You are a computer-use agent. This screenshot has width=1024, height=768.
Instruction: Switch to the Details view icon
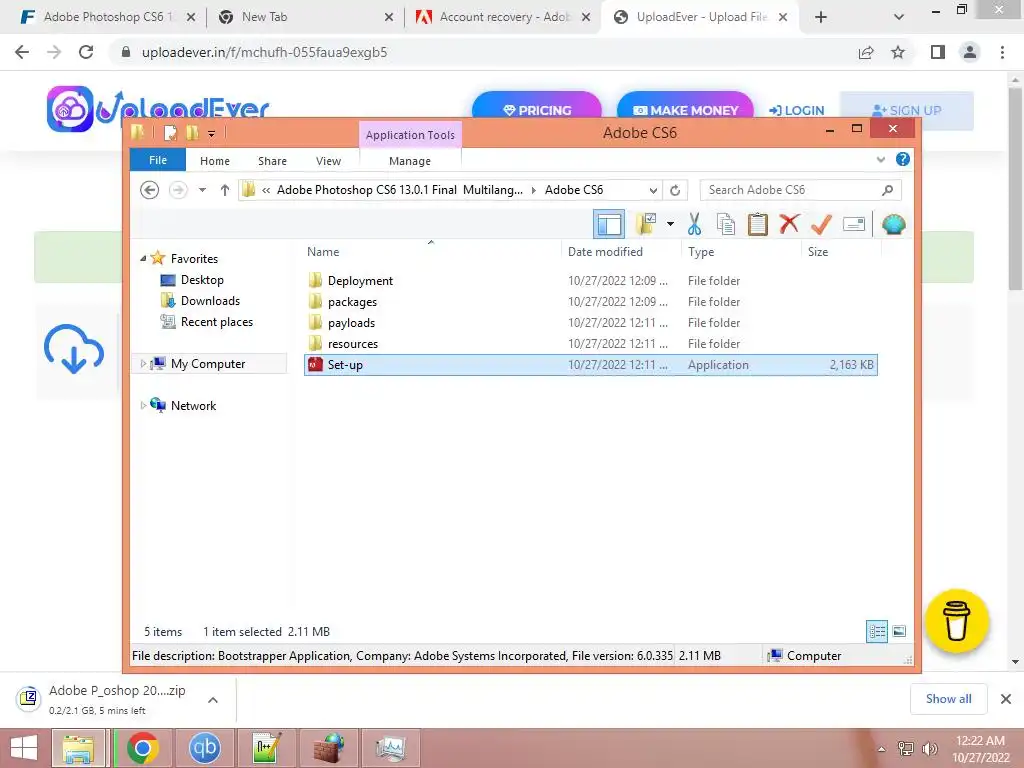[x=877, y=631]
